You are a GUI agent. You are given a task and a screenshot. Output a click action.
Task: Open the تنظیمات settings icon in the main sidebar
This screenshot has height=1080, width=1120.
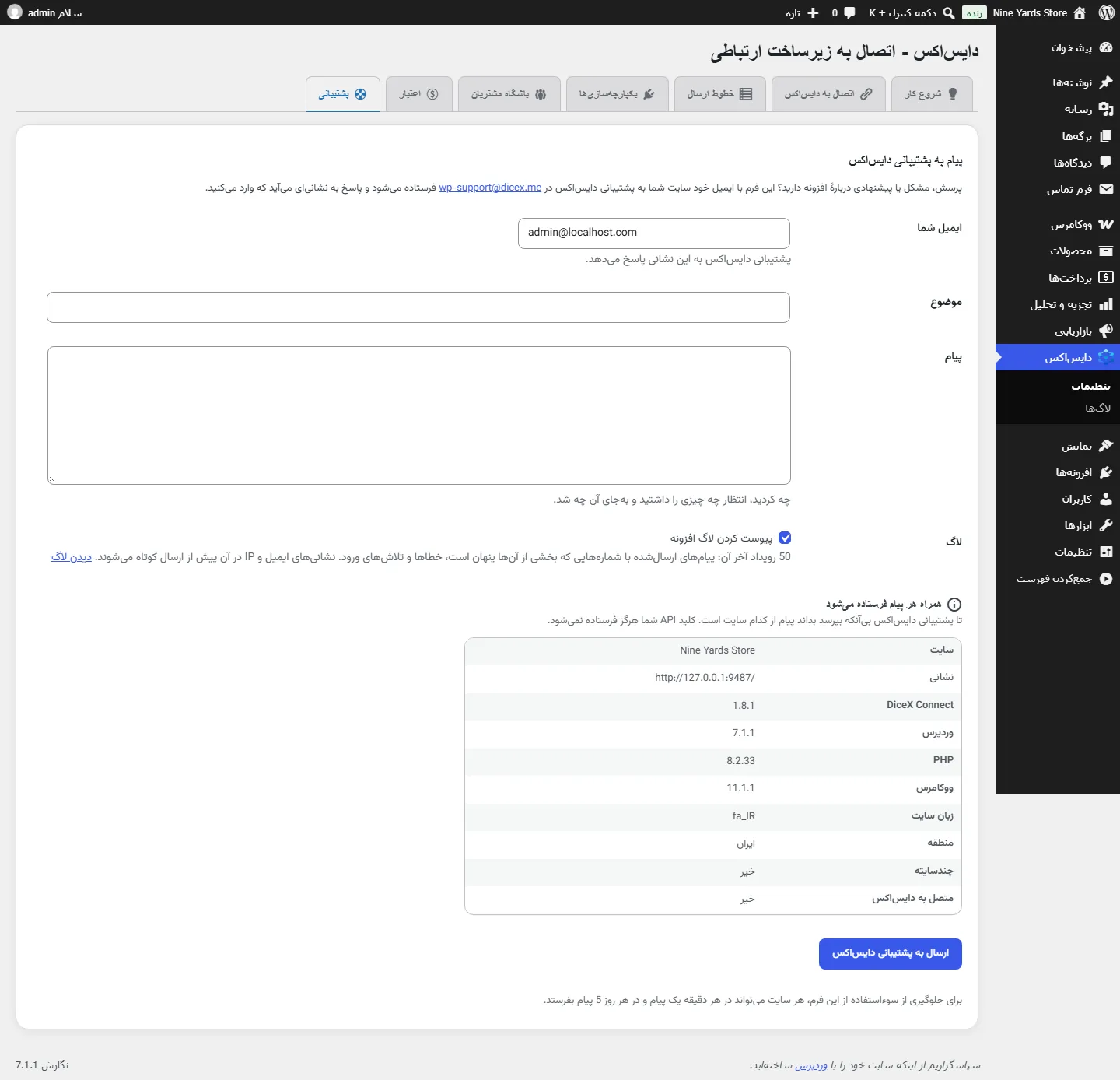point(1106,552)
